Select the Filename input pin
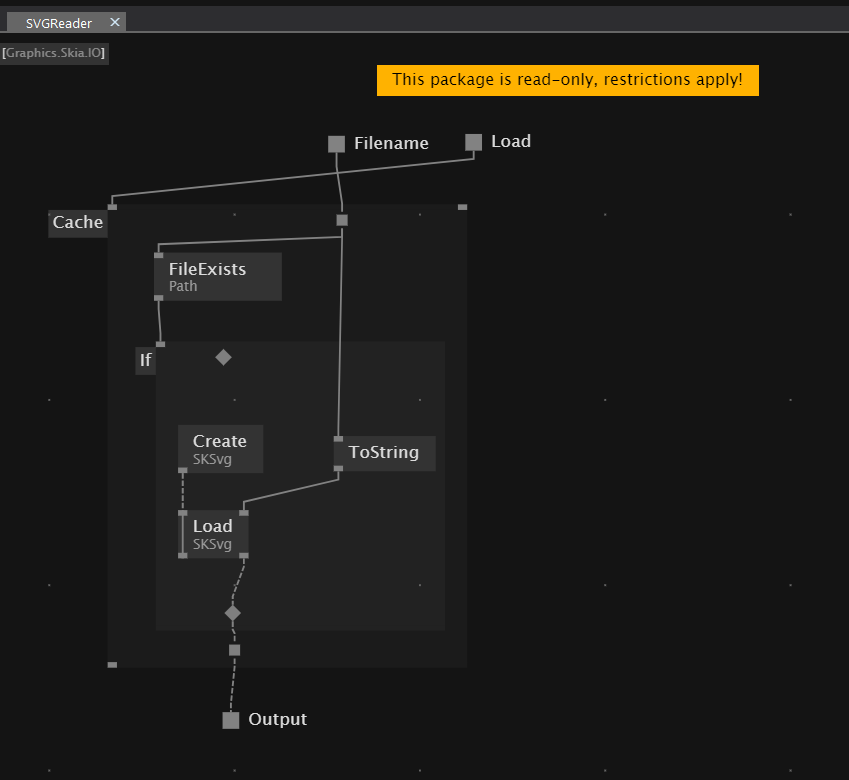 pos(336,144)
